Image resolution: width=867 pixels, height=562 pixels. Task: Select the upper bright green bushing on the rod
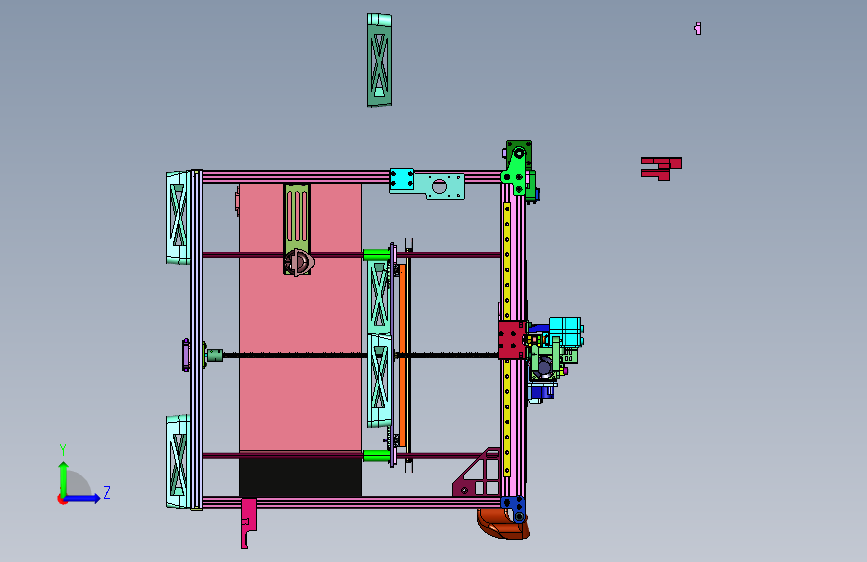[x=377, y=254]
